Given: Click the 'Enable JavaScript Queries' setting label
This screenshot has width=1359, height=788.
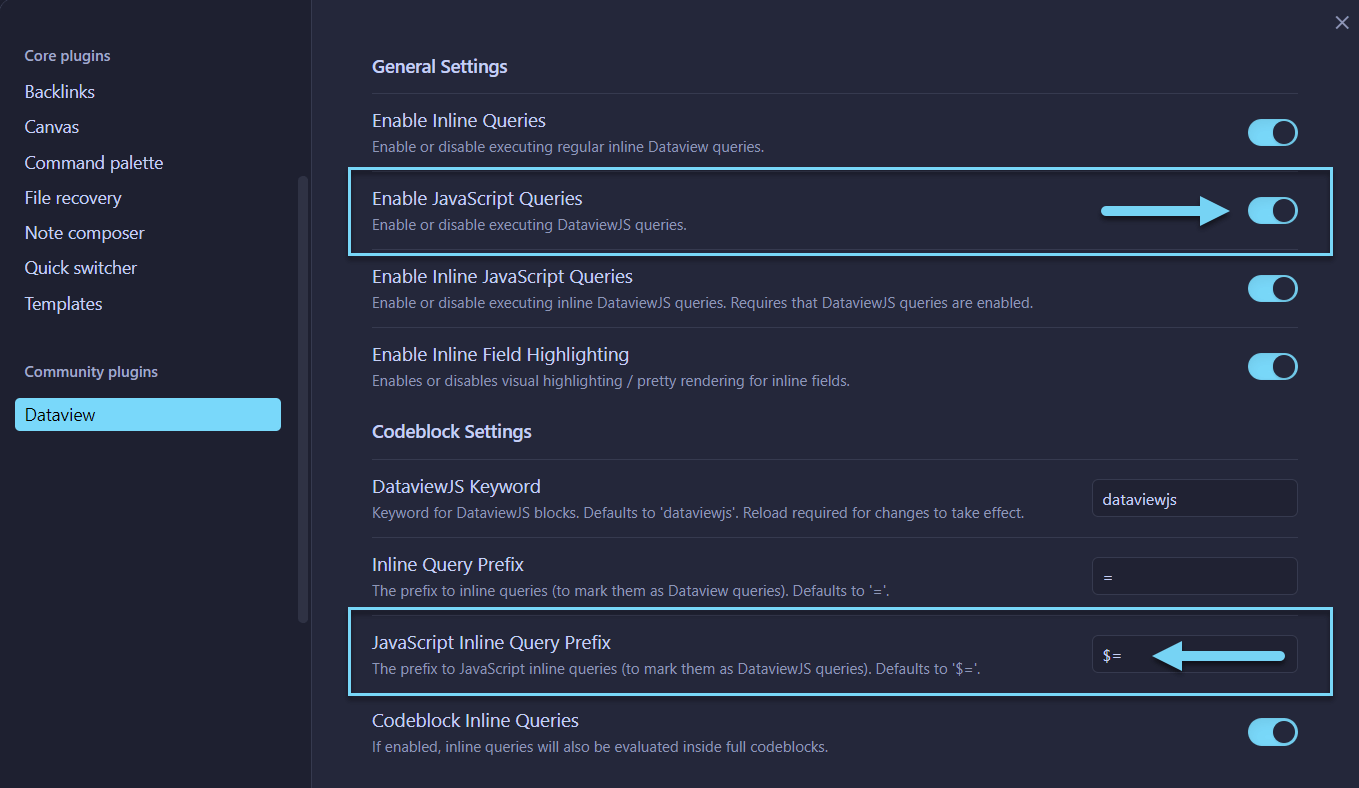Looking at the screenshot, I should 477,199.
